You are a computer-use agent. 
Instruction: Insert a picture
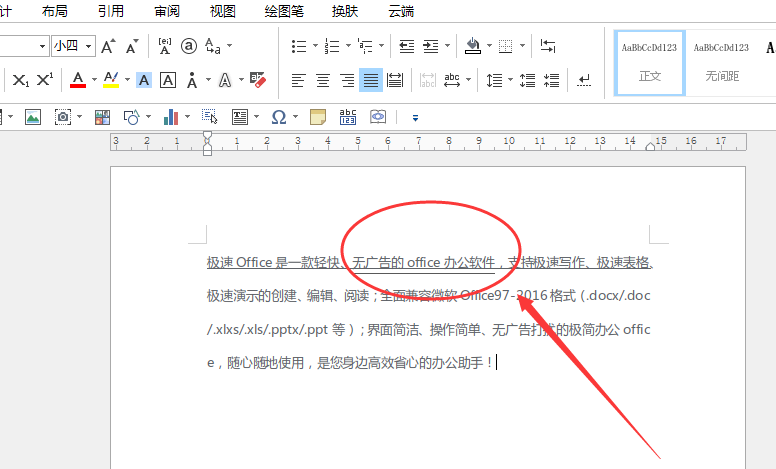(33, 117)
